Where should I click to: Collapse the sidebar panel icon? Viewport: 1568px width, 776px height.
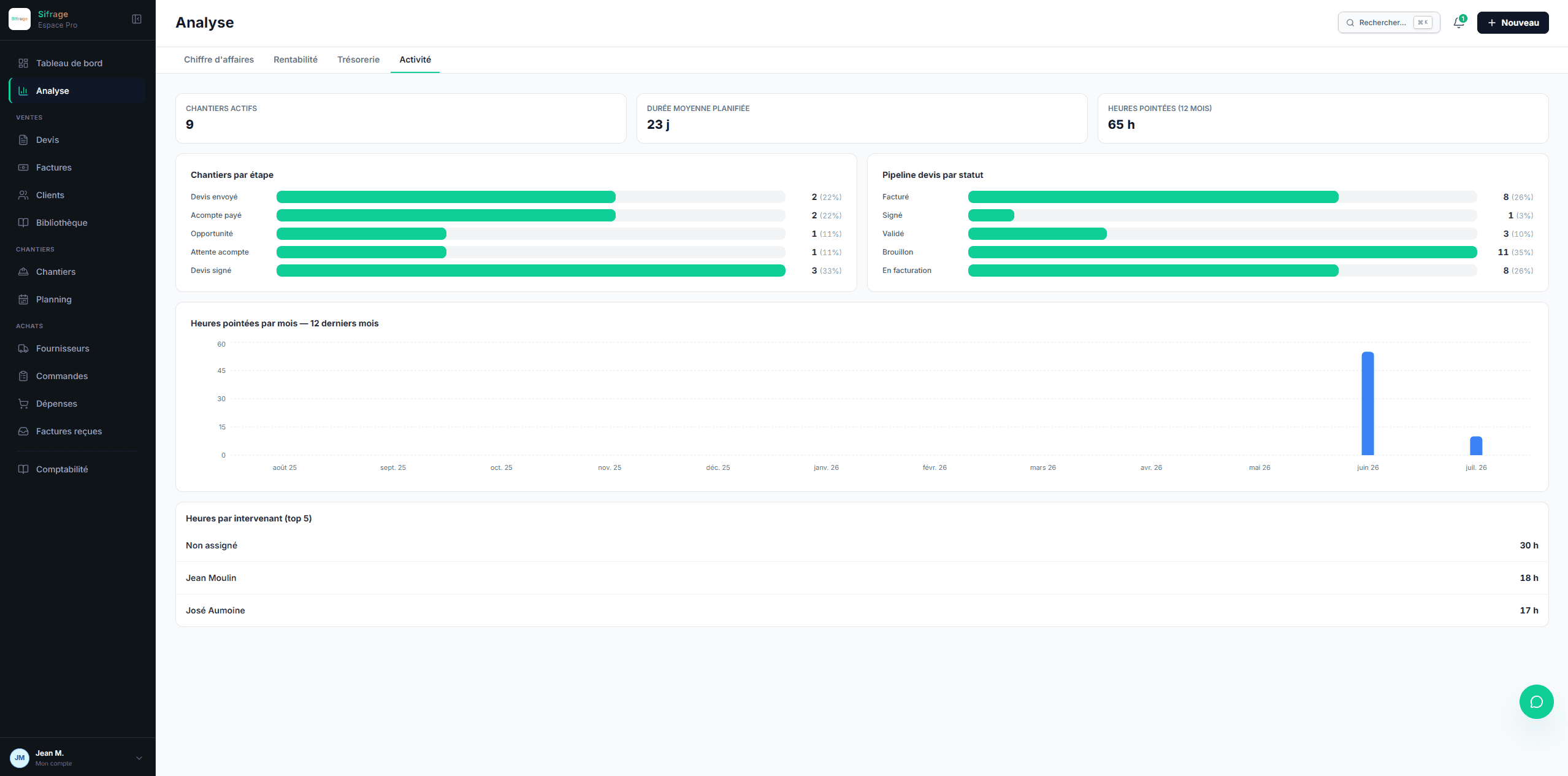137,19
